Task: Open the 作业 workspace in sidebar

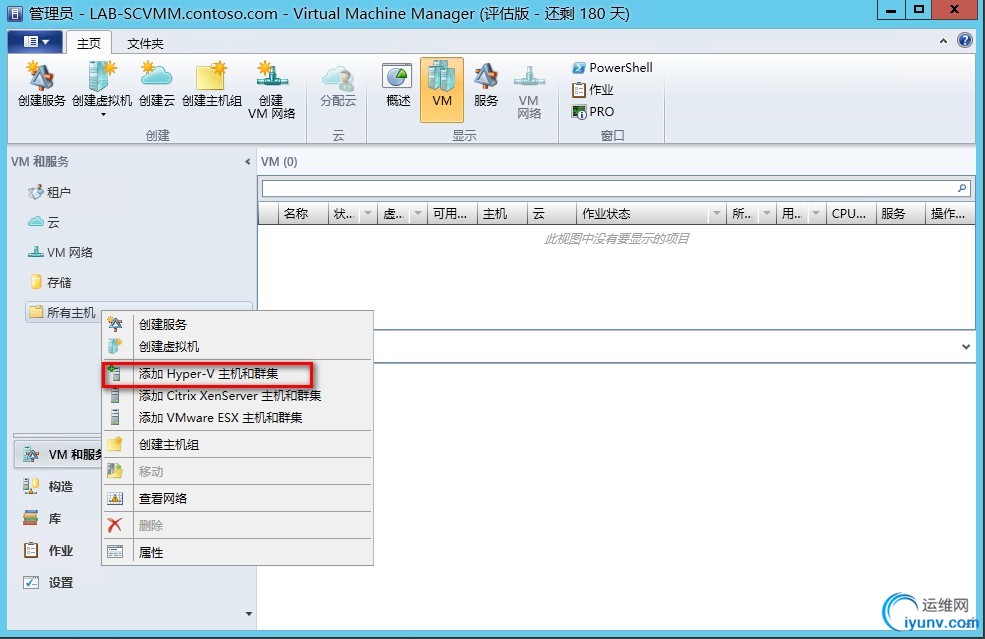Action: 48,550
